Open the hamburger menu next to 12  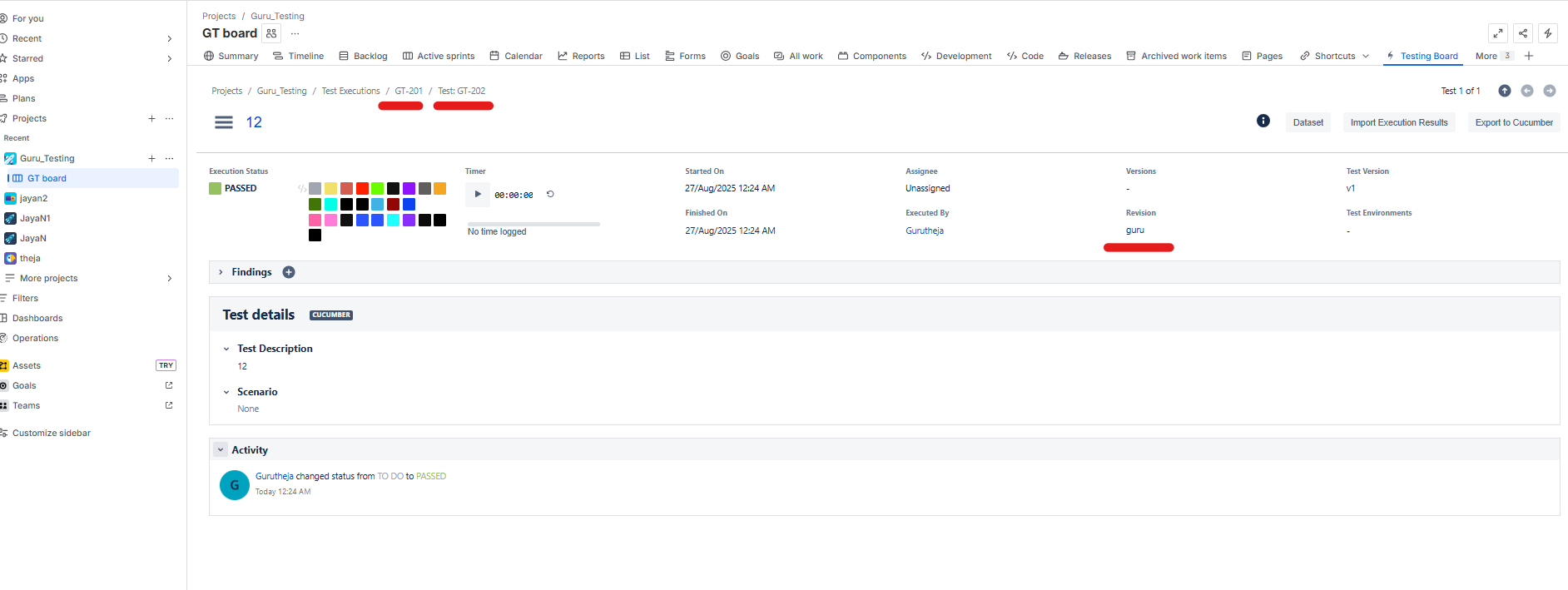(x=224, y=122)
